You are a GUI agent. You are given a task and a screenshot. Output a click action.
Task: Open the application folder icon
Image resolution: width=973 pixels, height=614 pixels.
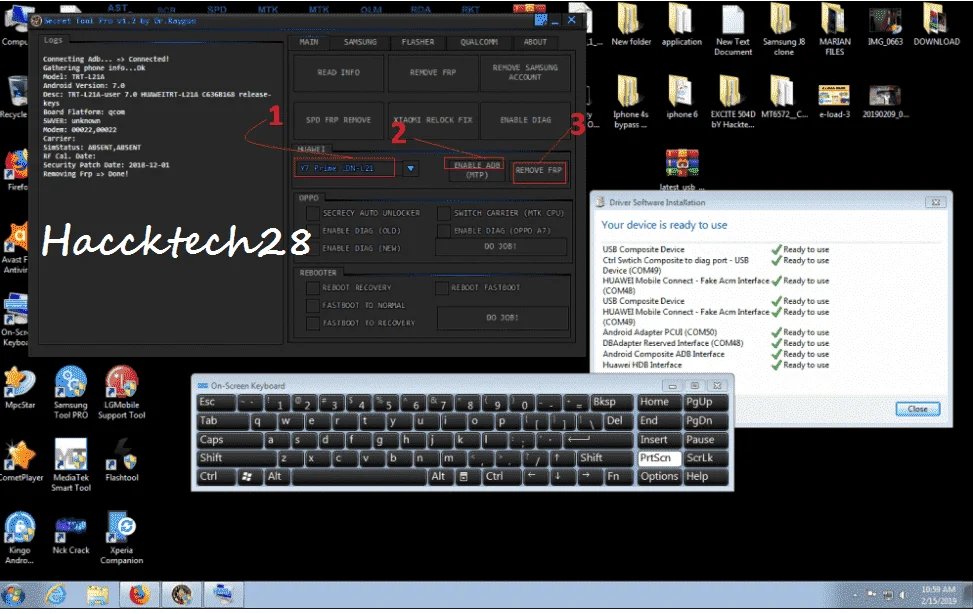[681, 25]
